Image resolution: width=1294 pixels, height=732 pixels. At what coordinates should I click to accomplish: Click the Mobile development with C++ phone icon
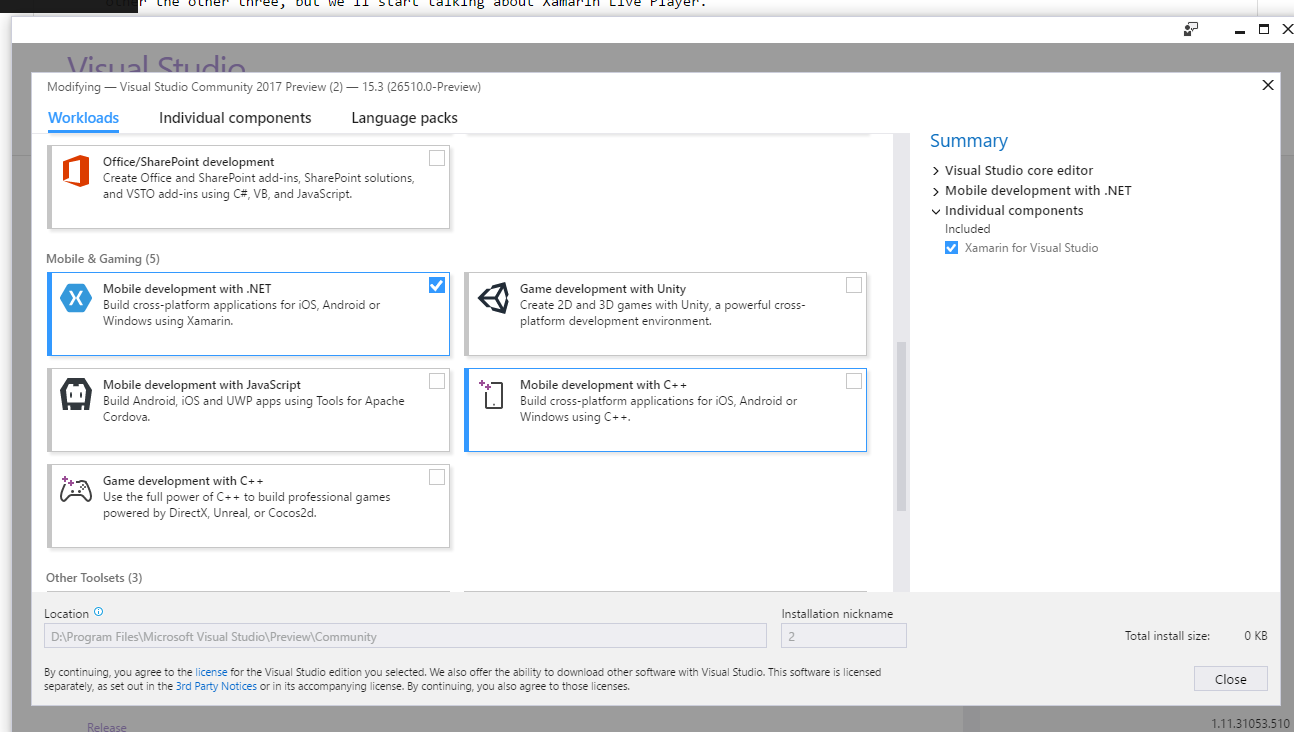pyautogui.click(x=492, y=394)
